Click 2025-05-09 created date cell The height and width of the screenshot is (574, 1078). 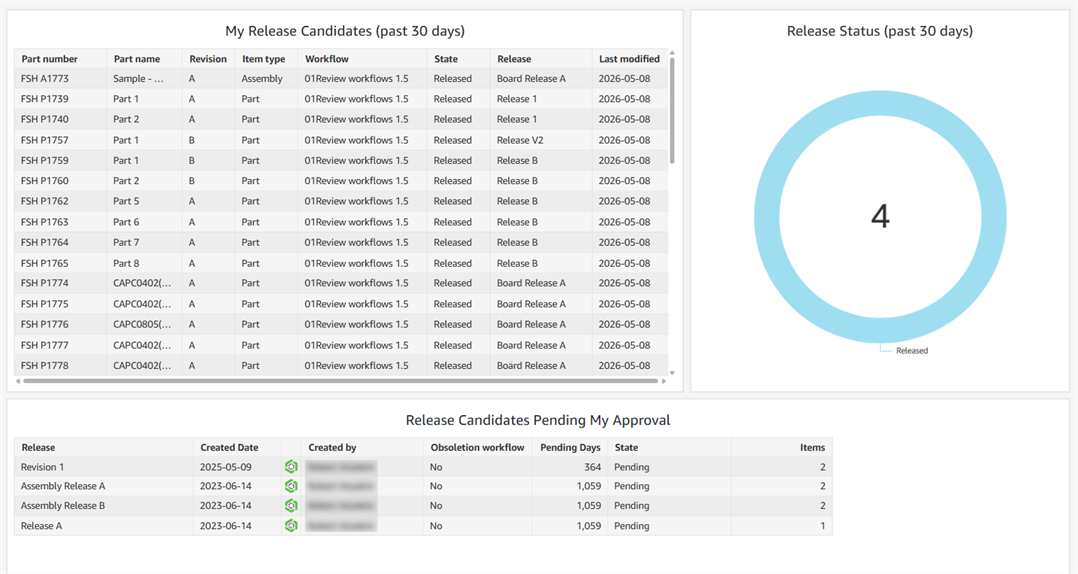pyautogui.click(x=226, y=467)
